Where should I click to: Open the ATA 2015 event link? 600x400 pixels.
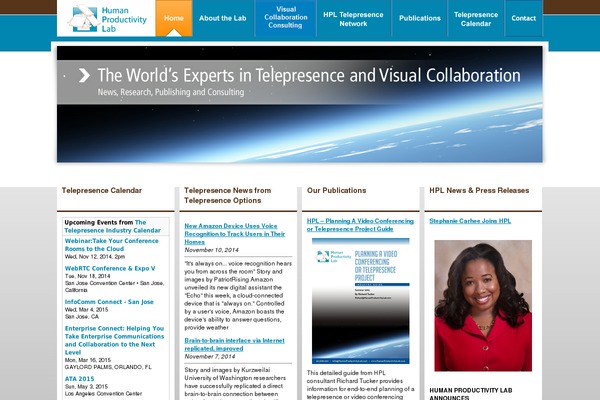coord(79,379)
